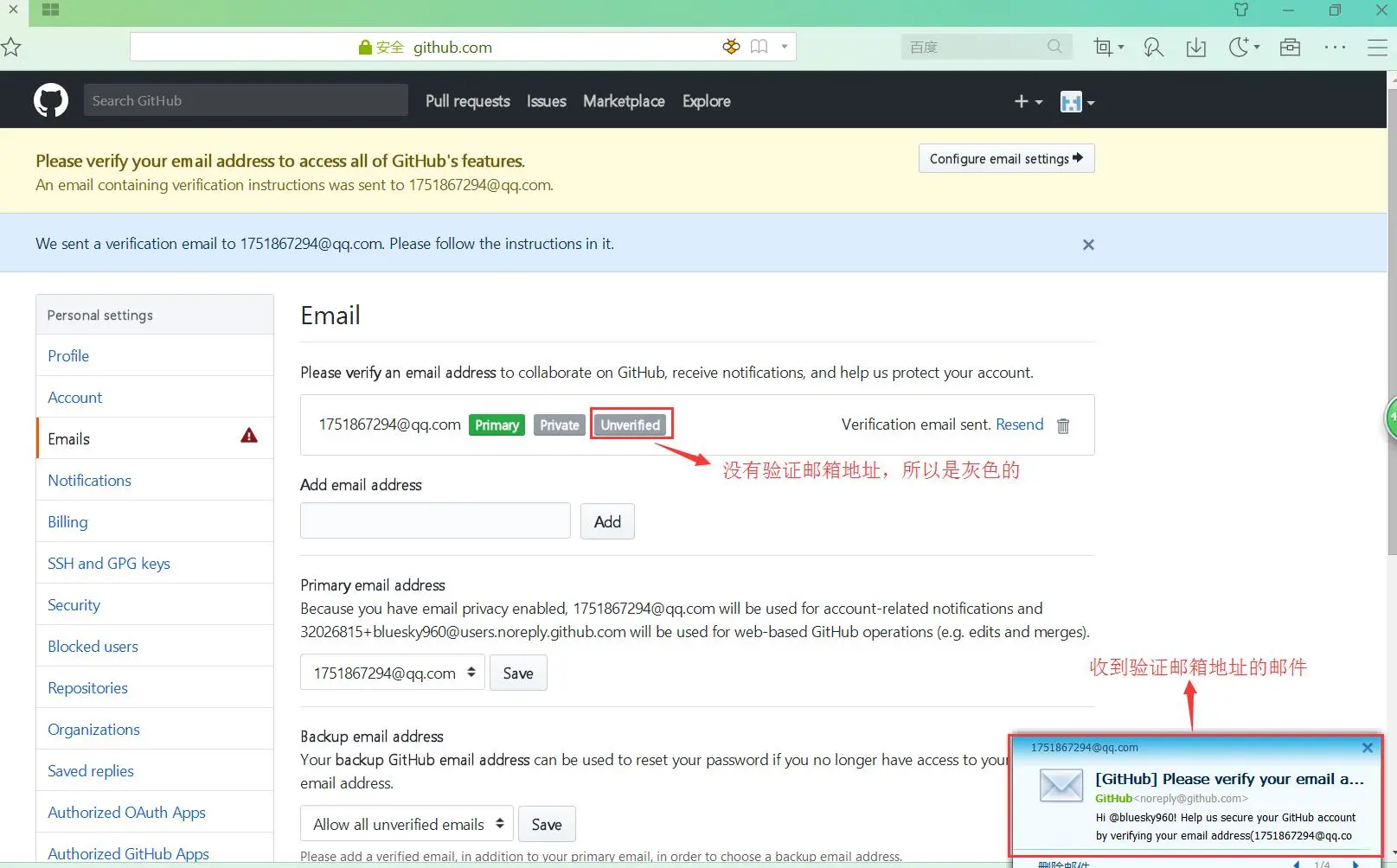The image size is (1397, 868).
Task: Toggle reader mode book icon
Action: pos(759,47)
